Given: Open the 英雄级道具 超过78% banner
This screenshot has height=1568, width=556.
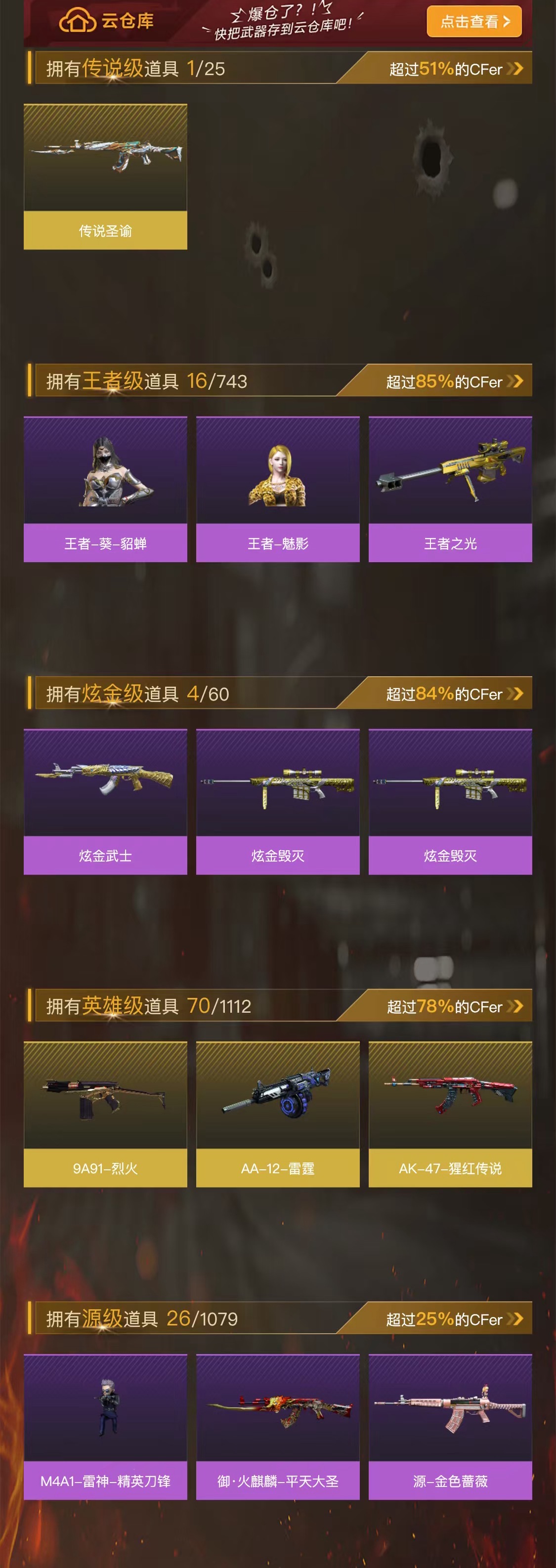Looking at the screenshot, I should (x=435, y=1006).
